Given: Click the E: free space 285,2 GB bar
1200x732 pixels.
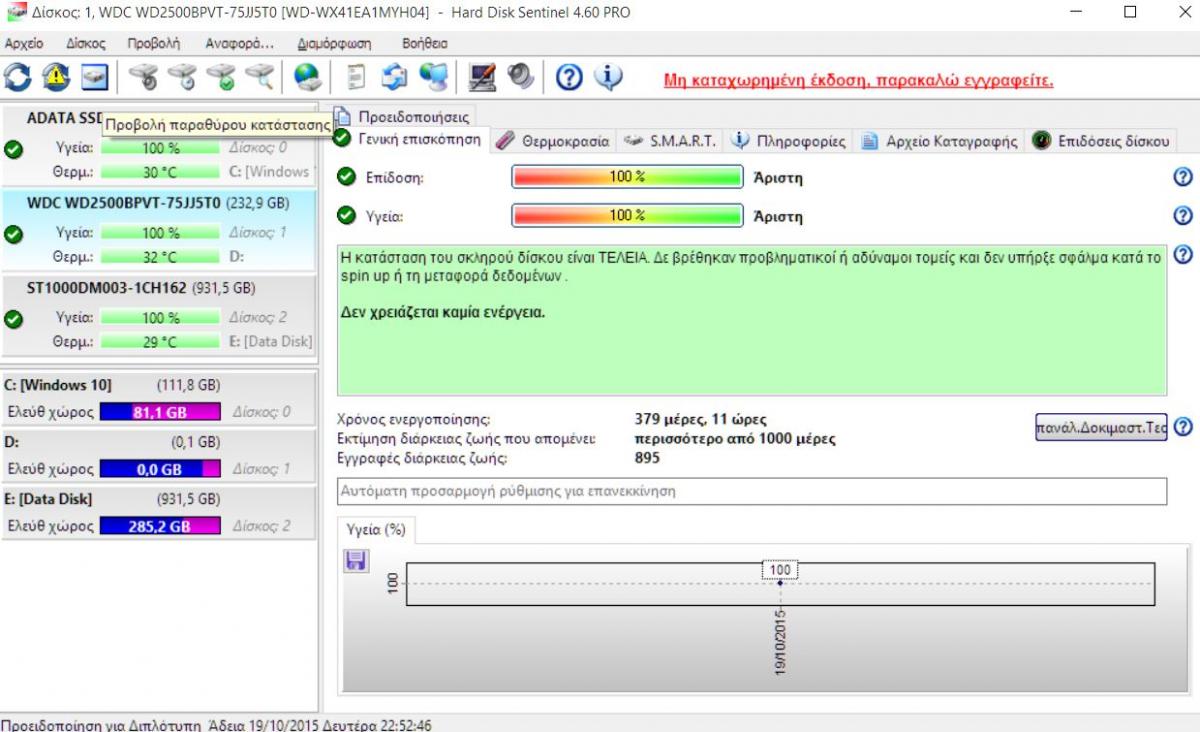Looking at the screenshot, I should tap(160, 525).
